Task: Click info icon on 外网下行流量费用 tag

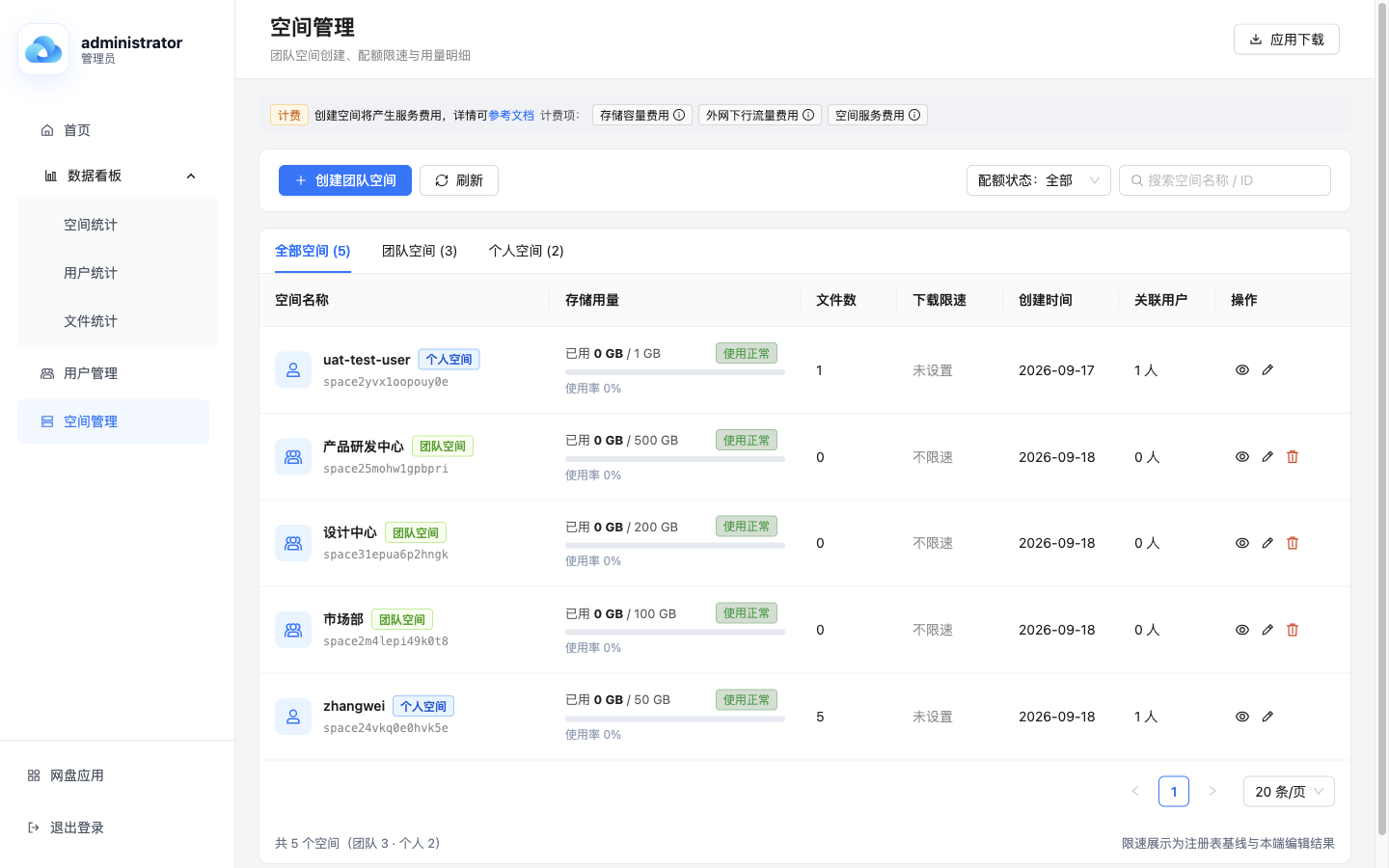Action: click(x=808, y=115)
